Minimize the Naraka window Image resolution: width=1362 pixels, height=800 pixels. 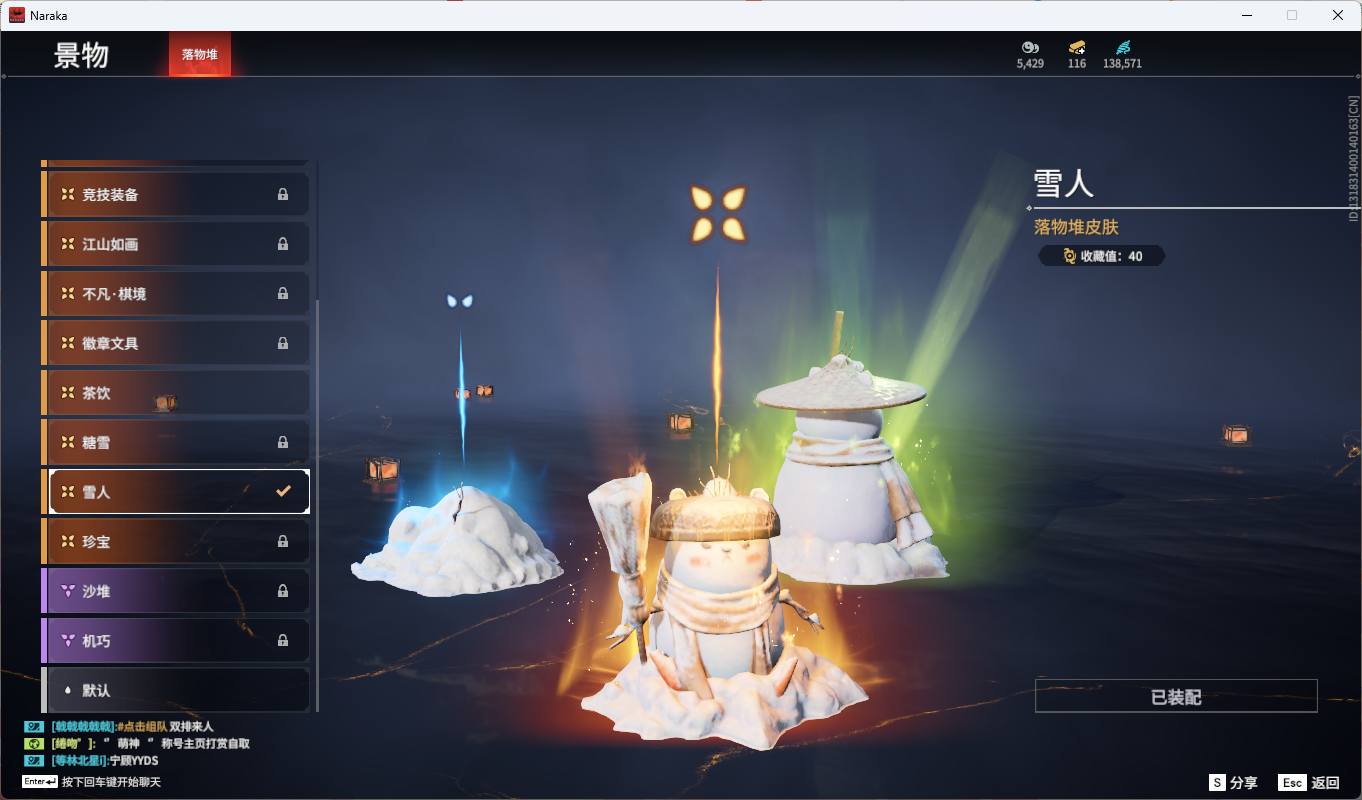coord(1247,15)
